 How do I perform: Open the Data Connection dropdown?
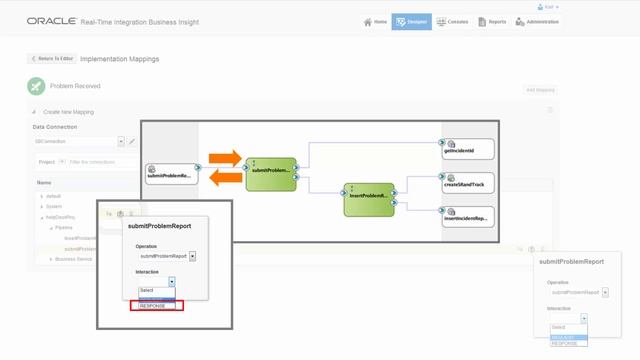click(121, 141)
